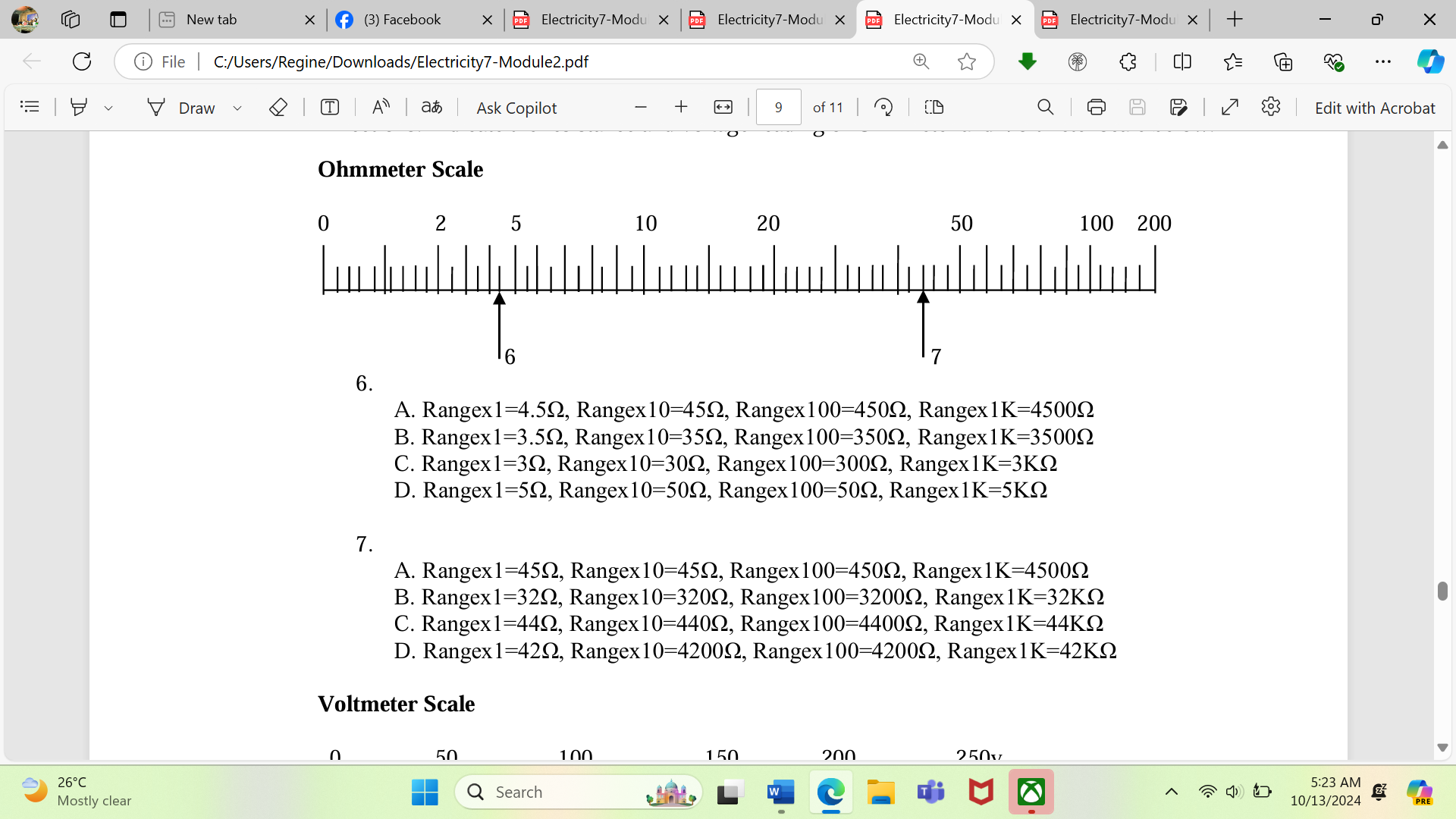Screen dimensions: 1456x819
Task: Zoom out the PDF document
Action: 641,107
